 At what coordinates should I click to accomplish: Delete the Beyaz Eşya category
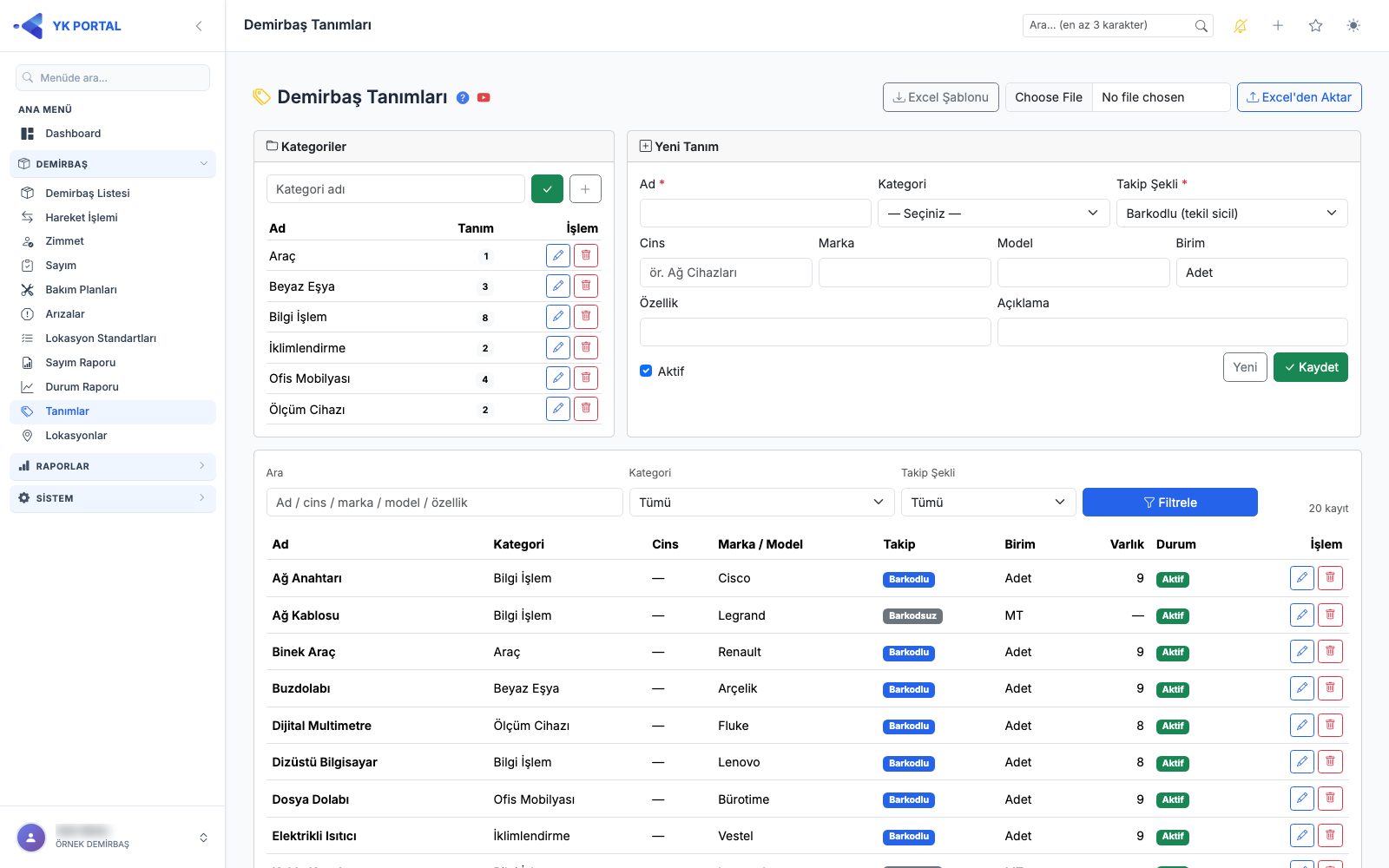[x=586, y=286]
